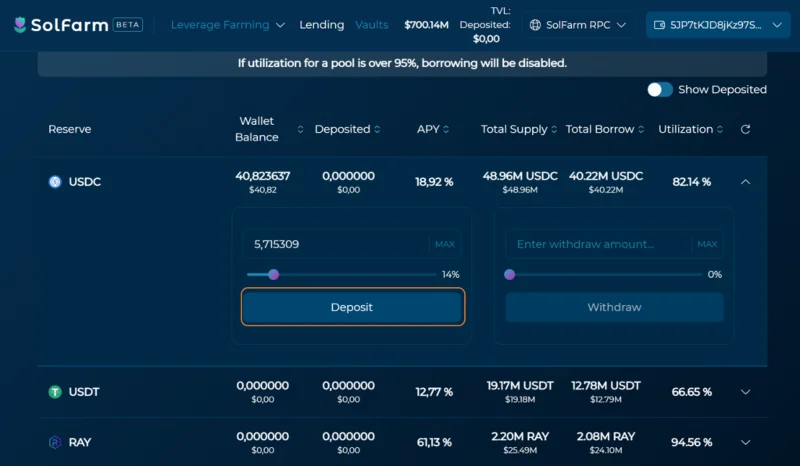Click the Total Supply column header
The width and height of the screenshot is (800, 466).
point(514,129)
